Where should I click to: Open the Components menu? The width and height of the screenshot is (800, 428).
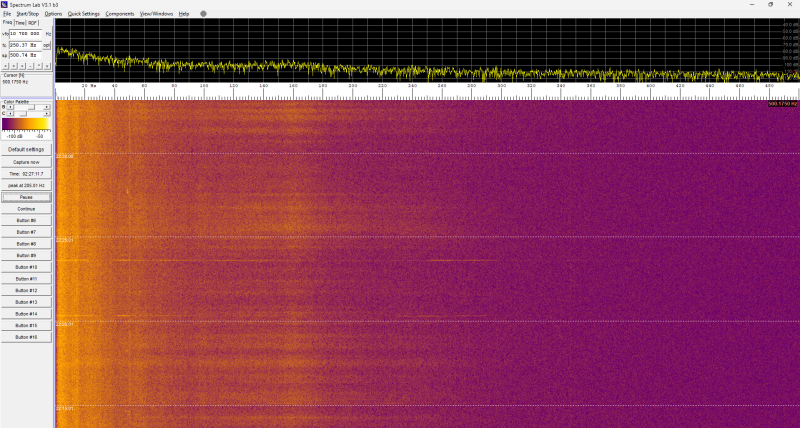[x=120, y=14]
